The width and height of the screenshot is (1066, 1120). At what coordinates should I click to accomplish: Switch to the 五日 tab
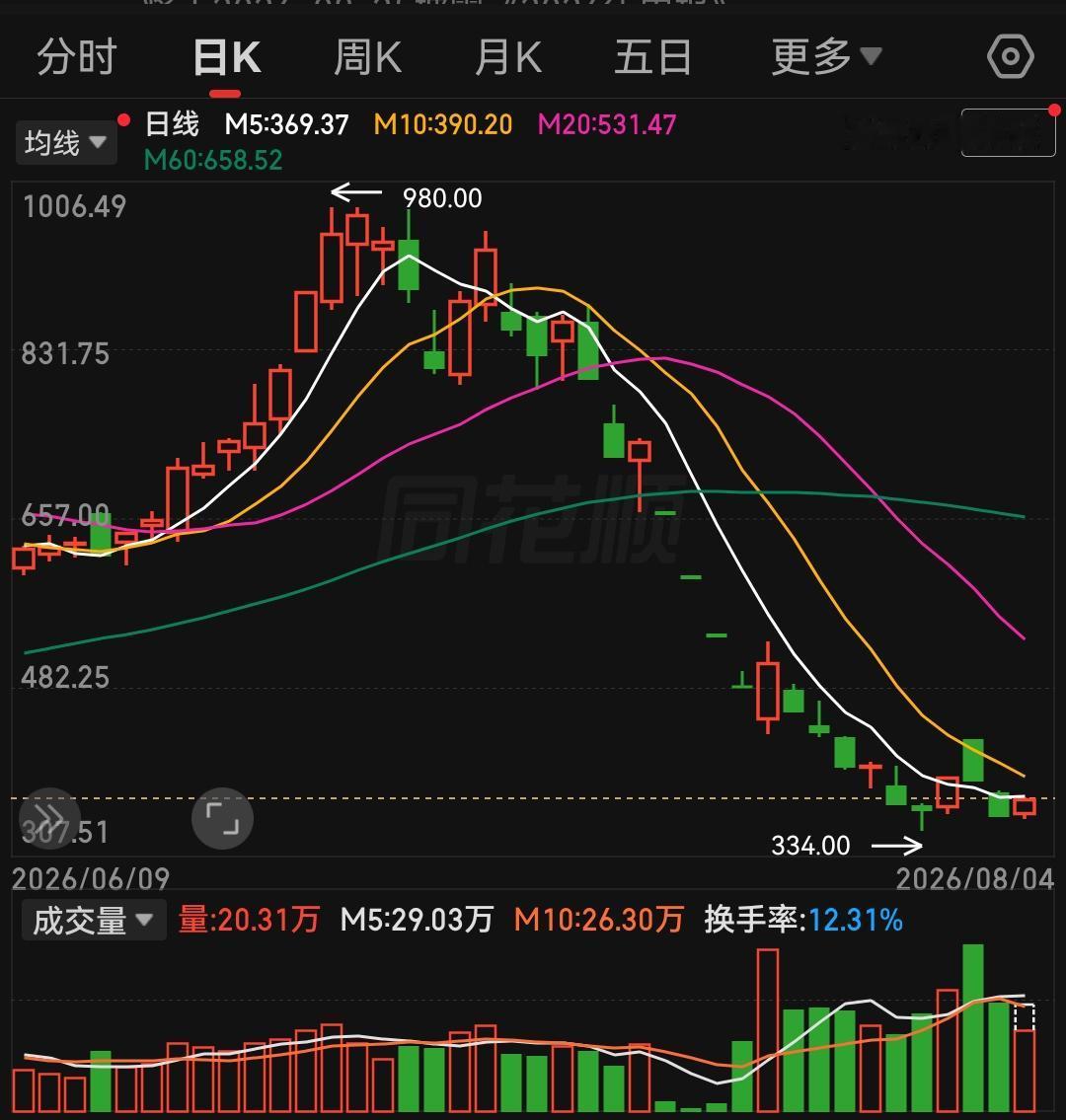tap(652, 57)
